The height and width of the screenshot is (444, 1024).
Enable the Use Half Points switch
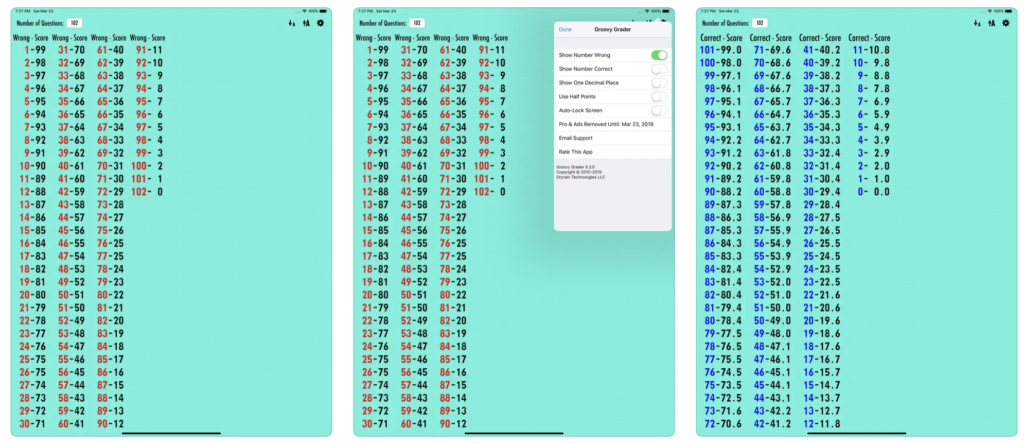pyautogui.click(x=659, y=97)
